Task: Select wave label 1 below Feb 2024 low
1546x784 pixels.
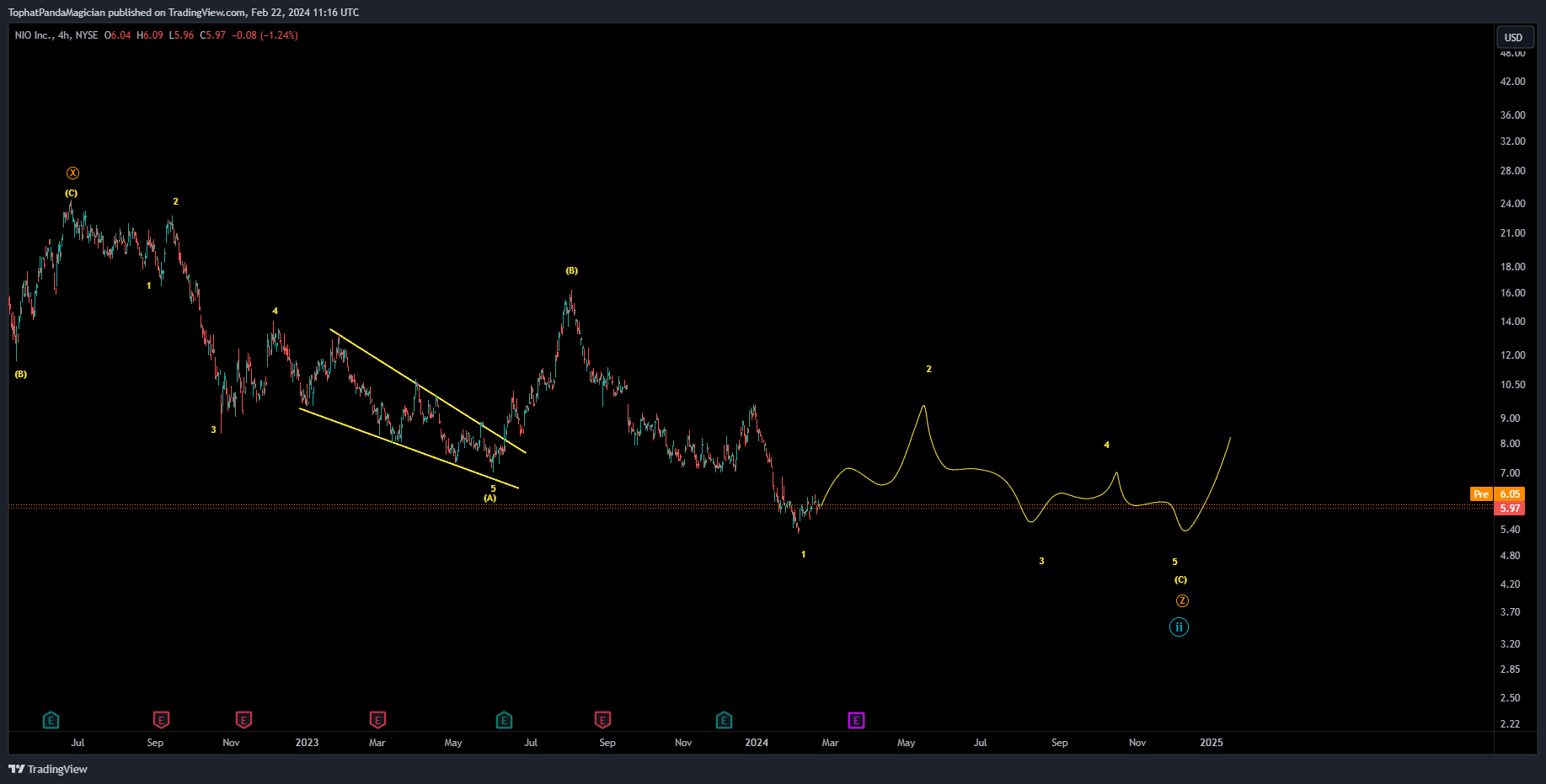Action: [803, 554]
